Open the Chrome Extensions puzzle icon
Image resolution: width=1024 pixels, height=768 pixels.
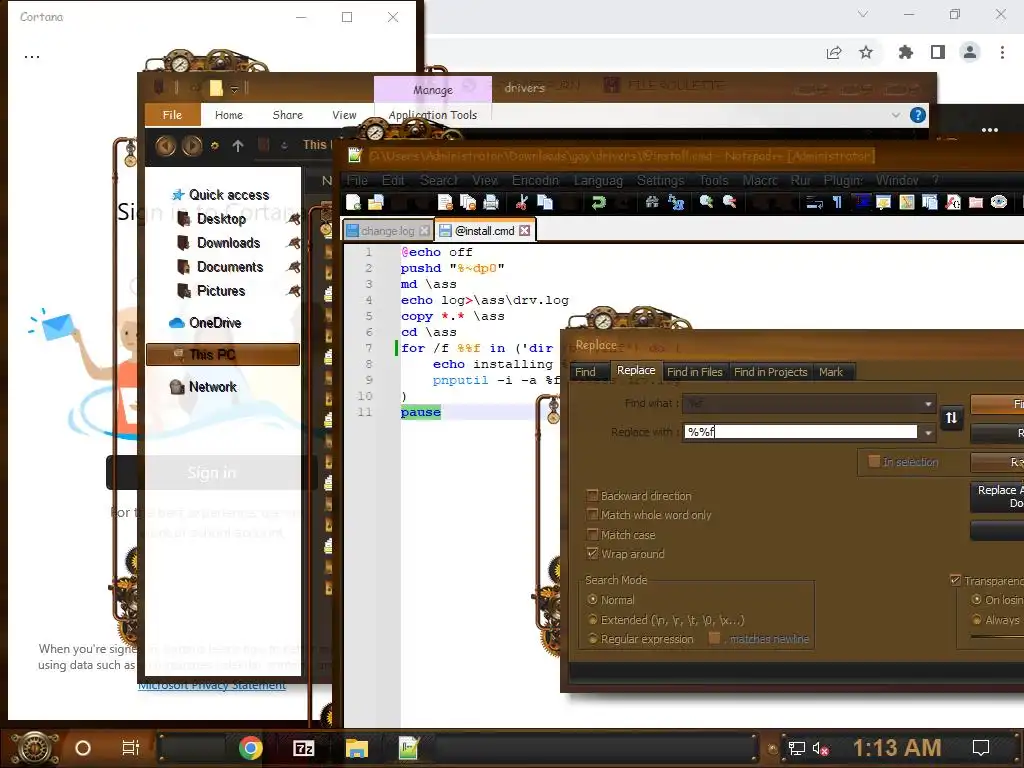click(x=905, y=52)
